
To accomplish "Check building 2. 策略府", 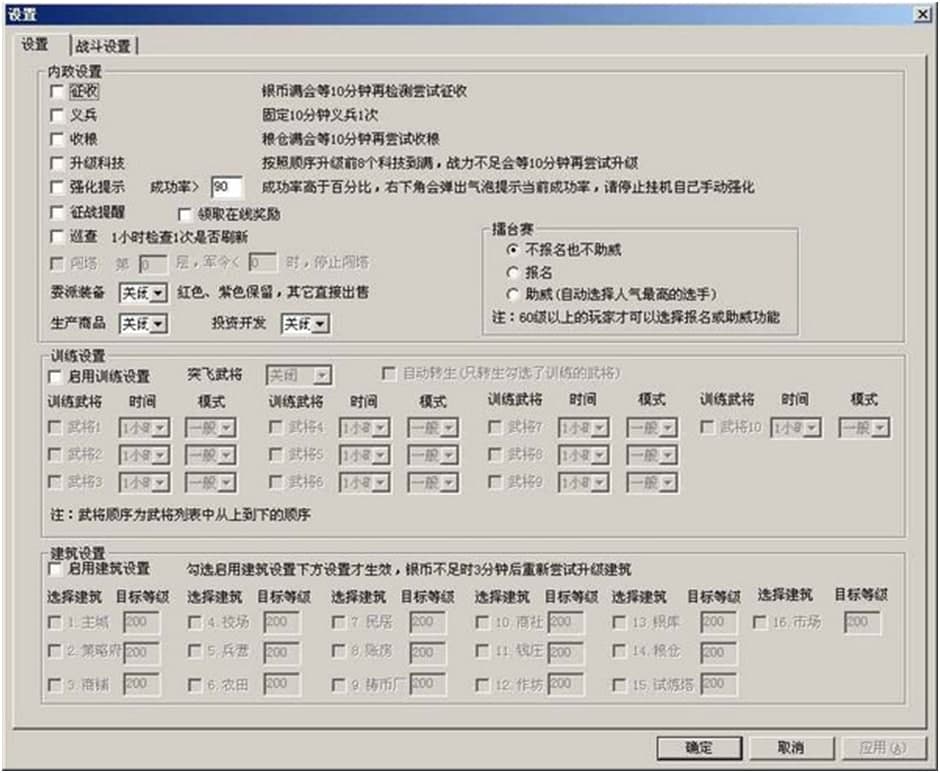I will (55, 651).
